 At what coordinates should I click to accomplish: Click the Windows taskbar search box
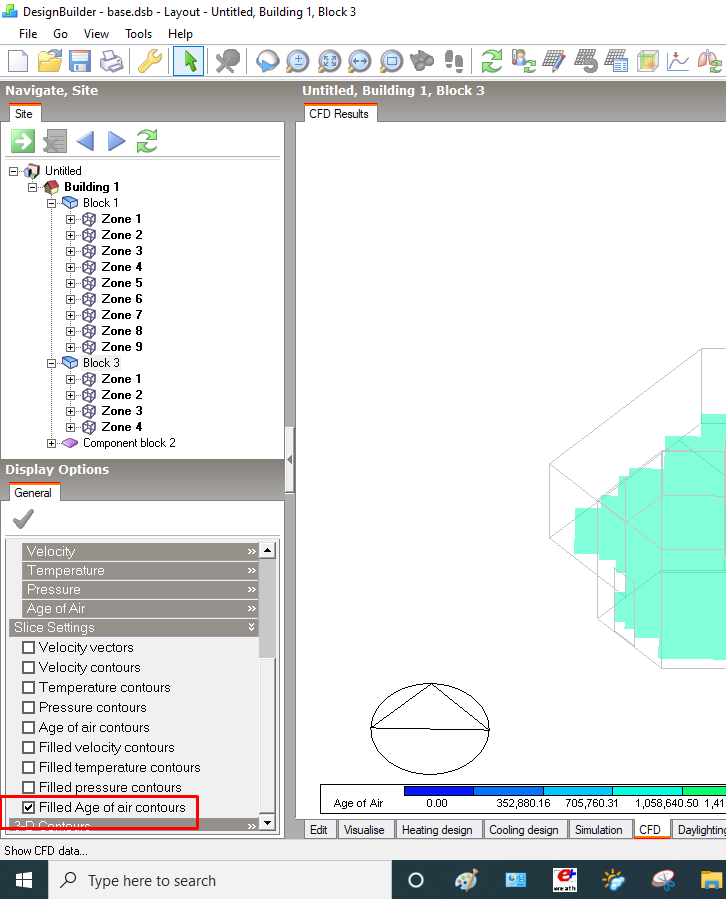(x=220, y=880)
